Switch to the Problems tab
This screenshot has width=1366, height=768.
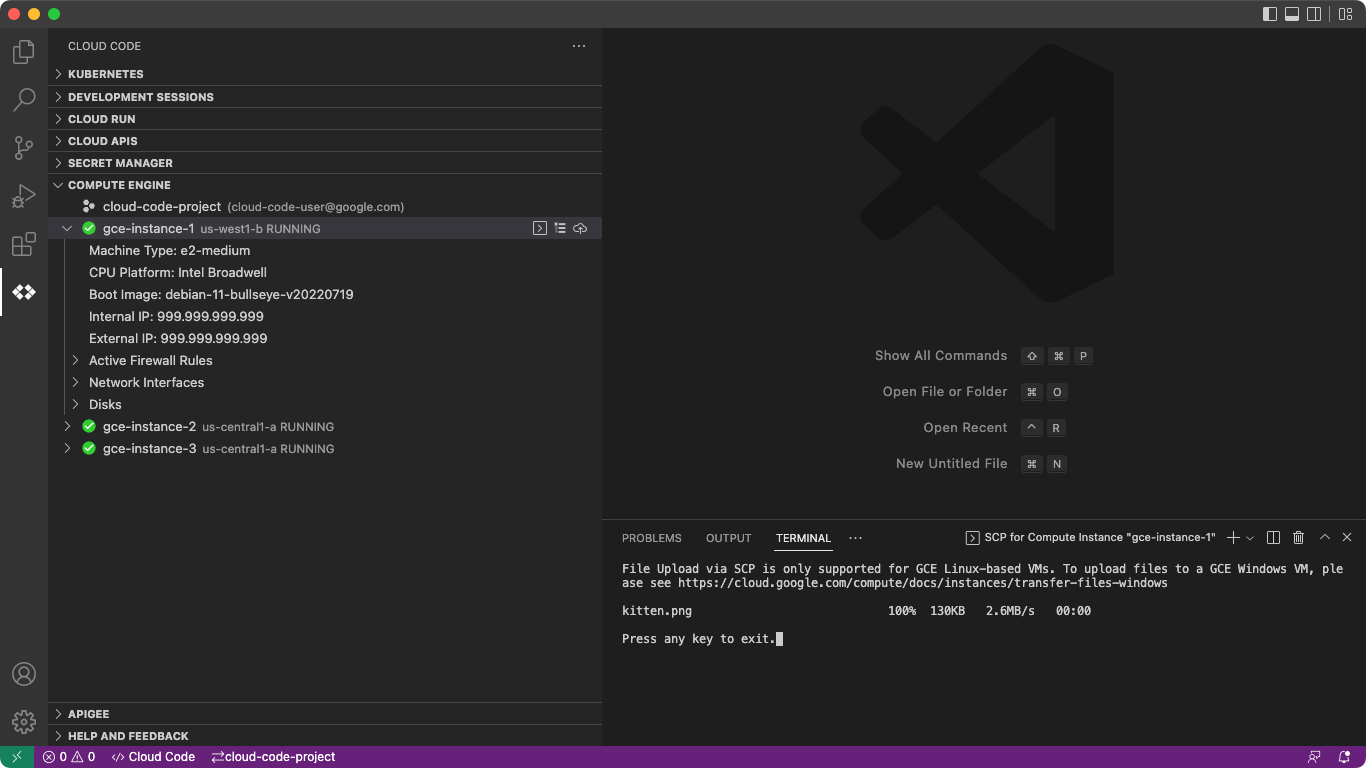652,538
